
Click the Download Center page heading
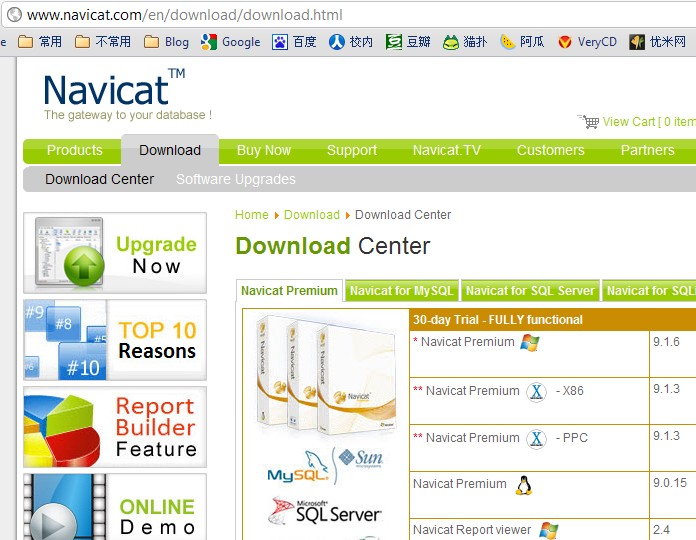(x=333, y=246)
